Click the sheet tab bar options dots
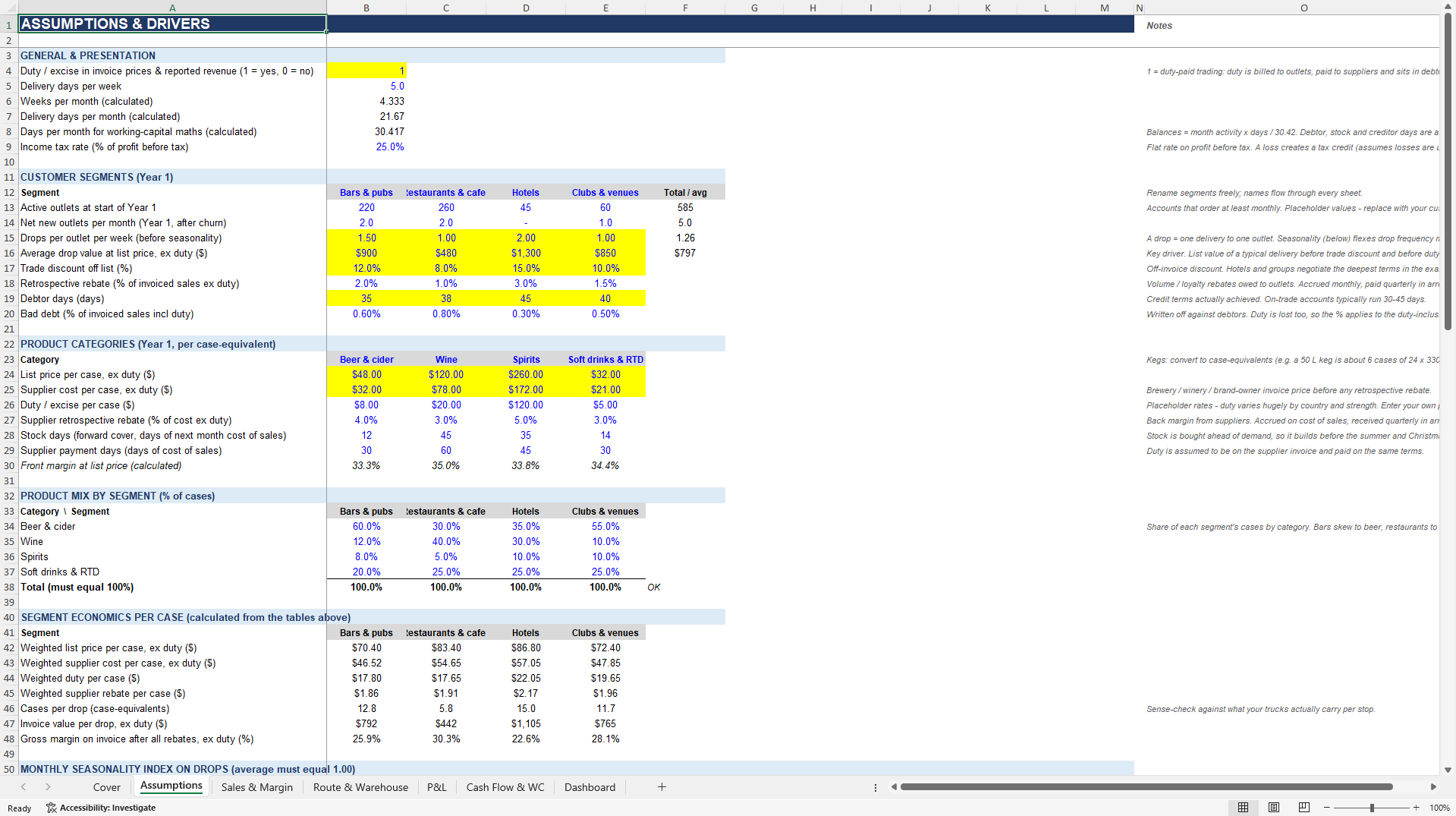Viewport: 1456px width, 816px height. [876, 787]
